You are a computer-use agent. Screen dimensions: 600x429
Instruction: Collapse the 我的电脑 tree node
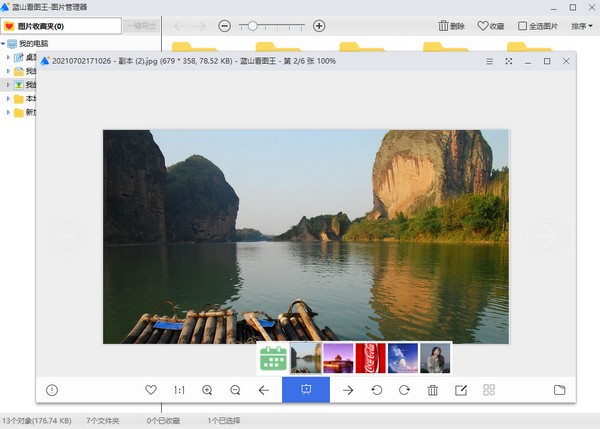pos(3,44)
